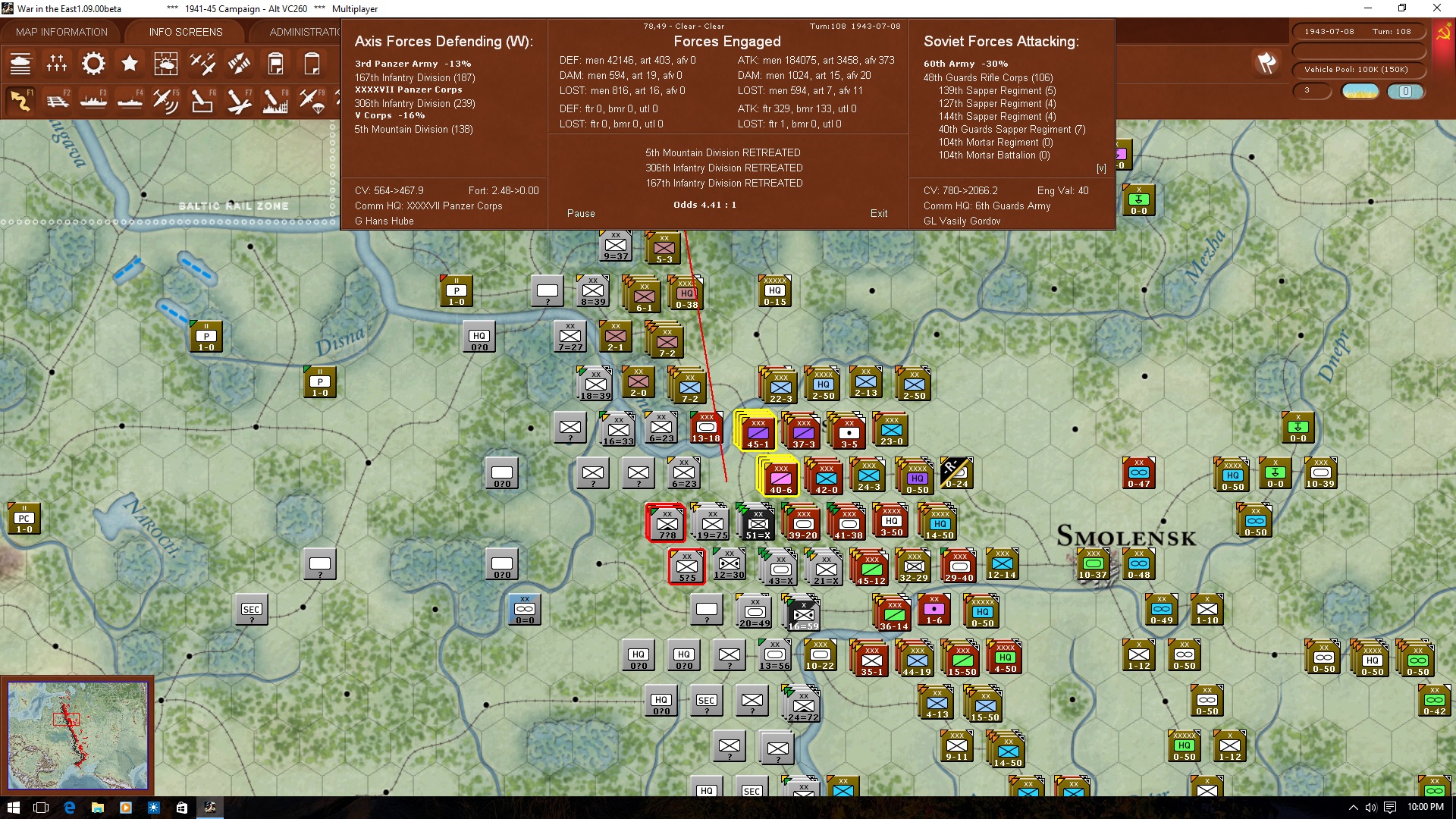Select F3 naval transport mode
Viewport: 1456px width, 819px height.
93,100
